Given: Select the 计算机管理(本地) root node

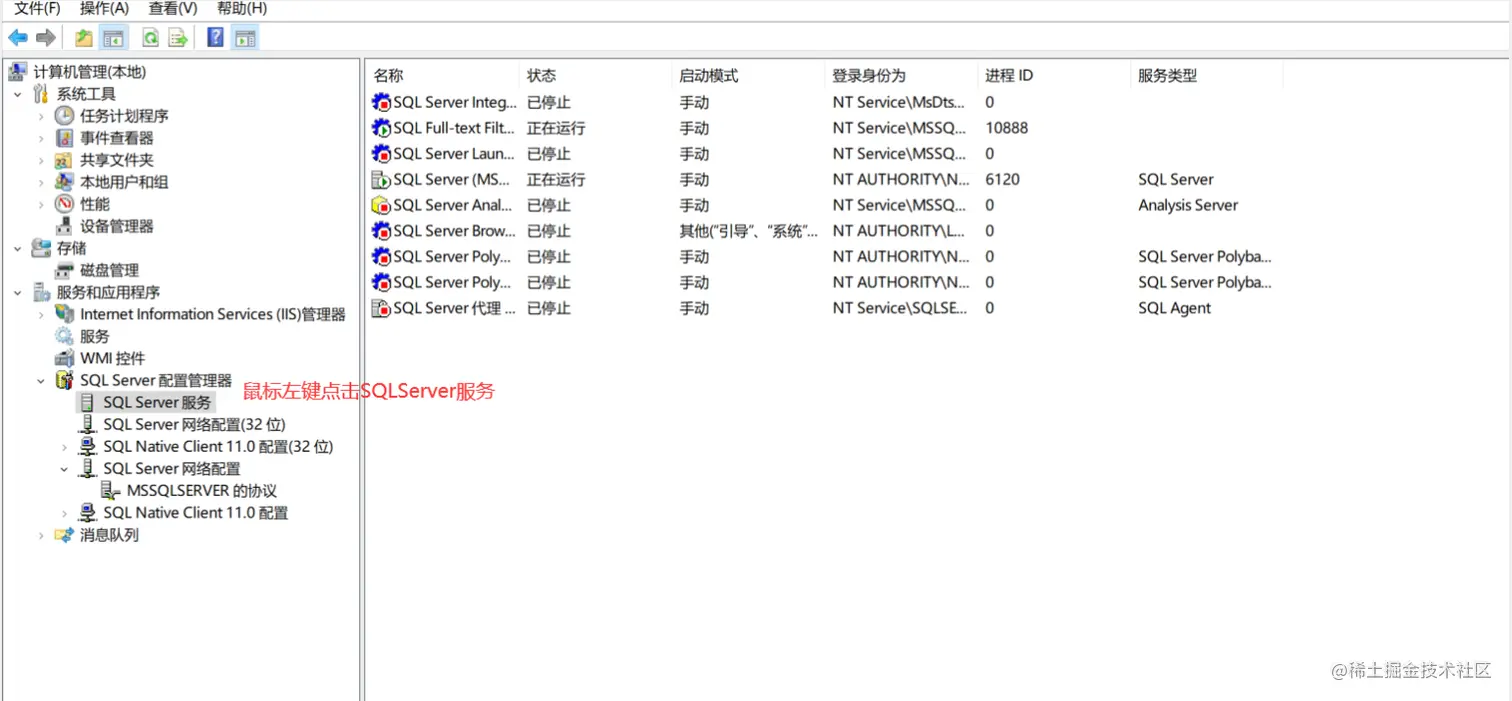Looking at the screenshot, I should click(90, 72).
